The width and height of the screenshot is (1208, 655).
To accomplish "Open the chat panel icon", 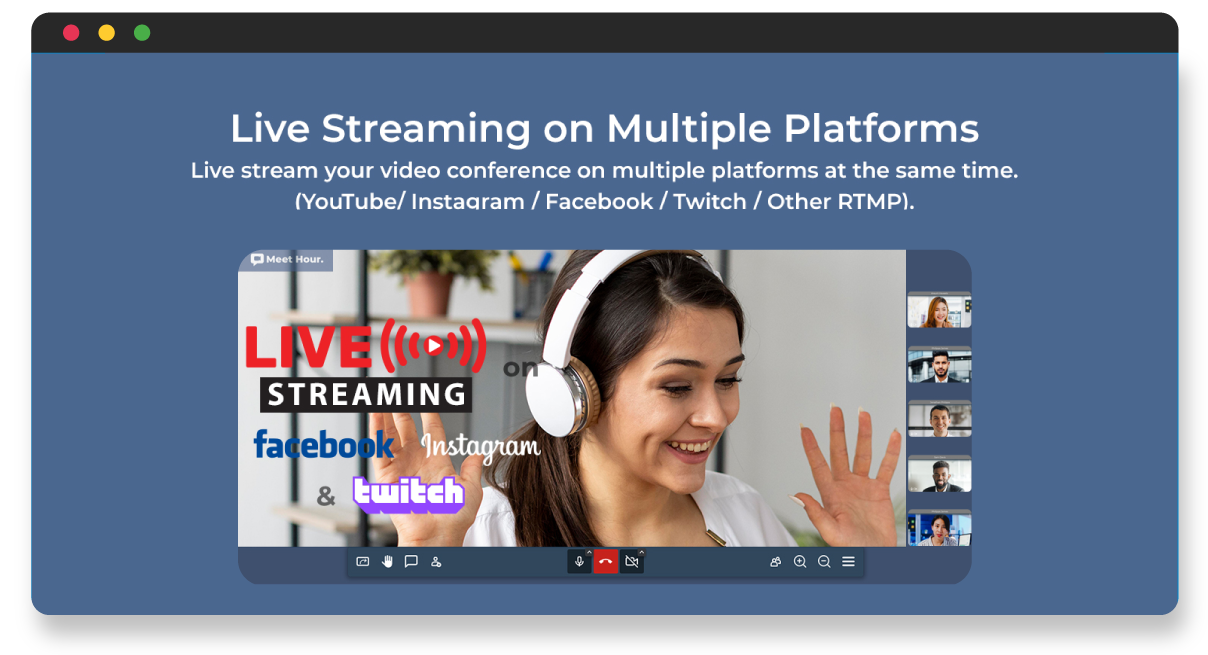I will [x=411, y=562].
